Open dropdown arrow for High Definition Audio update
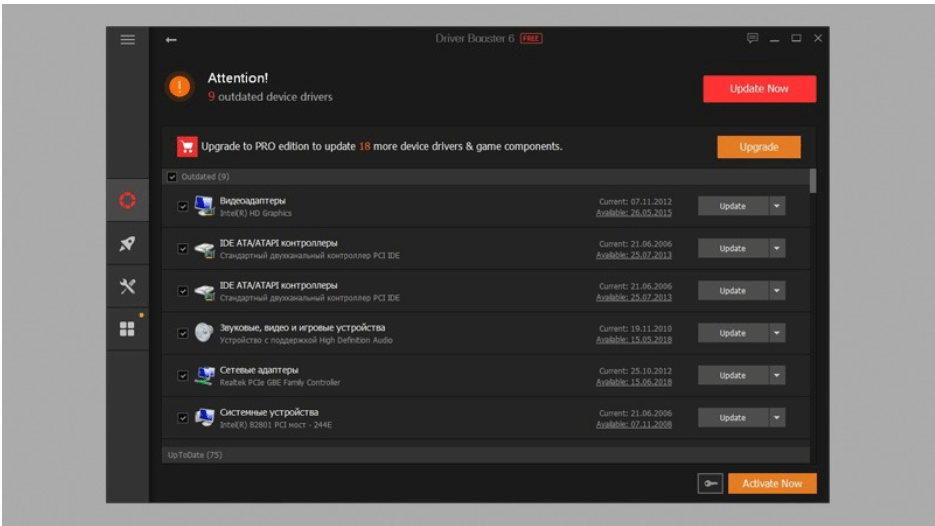The height and width of the screenshot is (526, 935). click(x=777, y=333)
